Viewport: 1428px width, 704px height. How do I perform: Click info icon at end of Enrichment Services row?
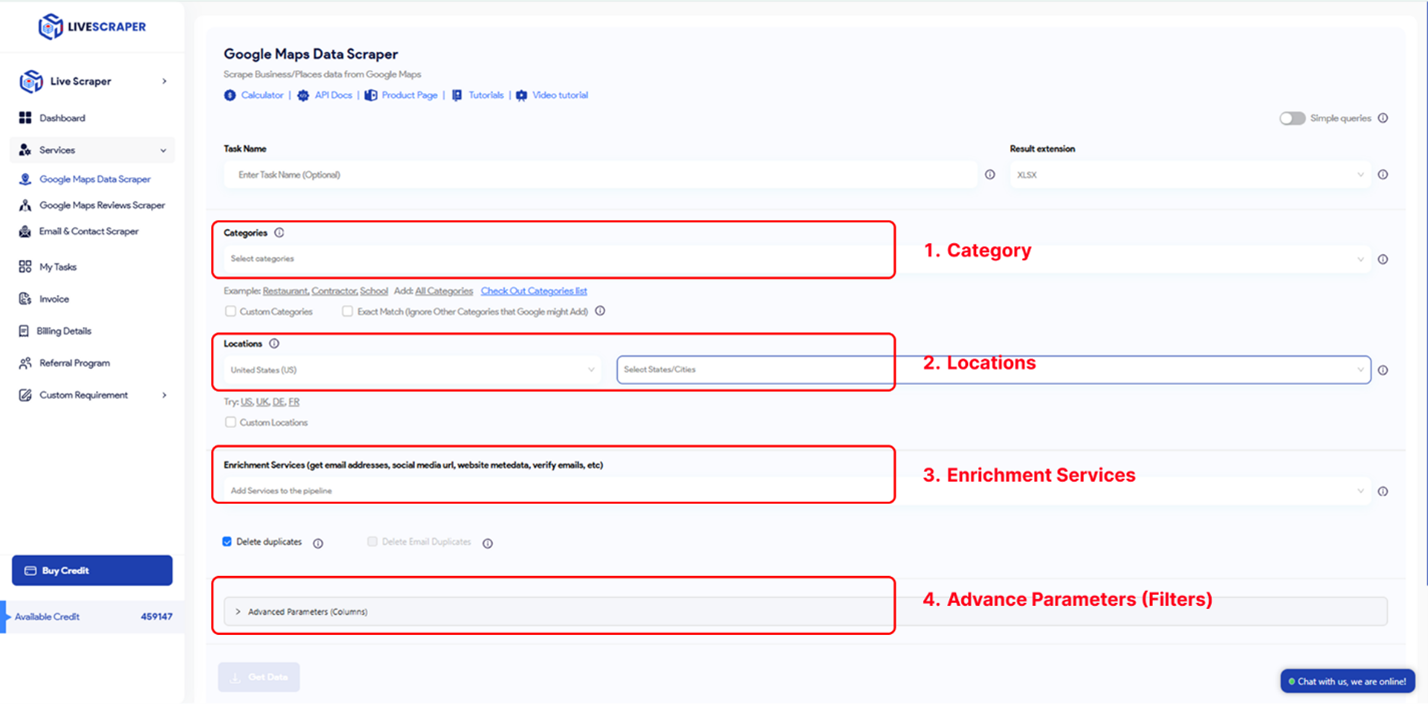(x=1383, y=491)
